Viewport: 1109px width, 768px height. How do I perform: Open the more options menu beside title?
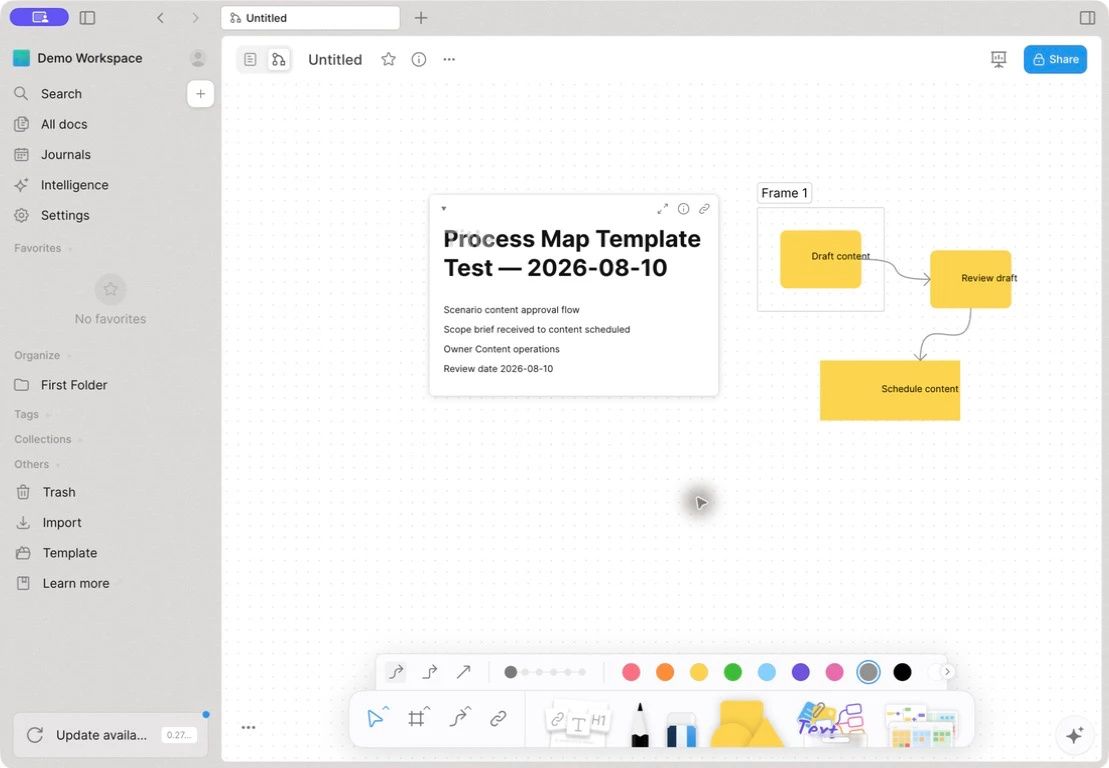click(x=449, y=59)
